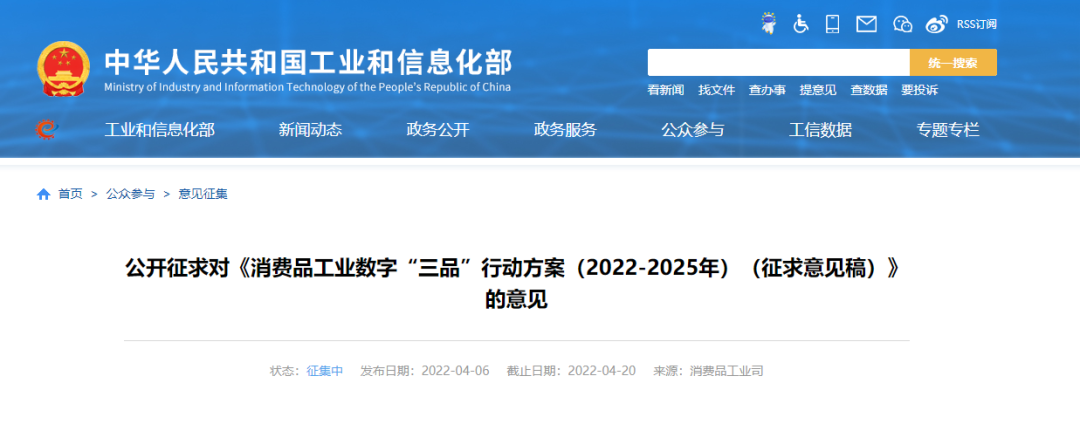Click 公众参与 in the breadcrumb
This screenshot has width=1080, height=424.
tap(130, 194)
